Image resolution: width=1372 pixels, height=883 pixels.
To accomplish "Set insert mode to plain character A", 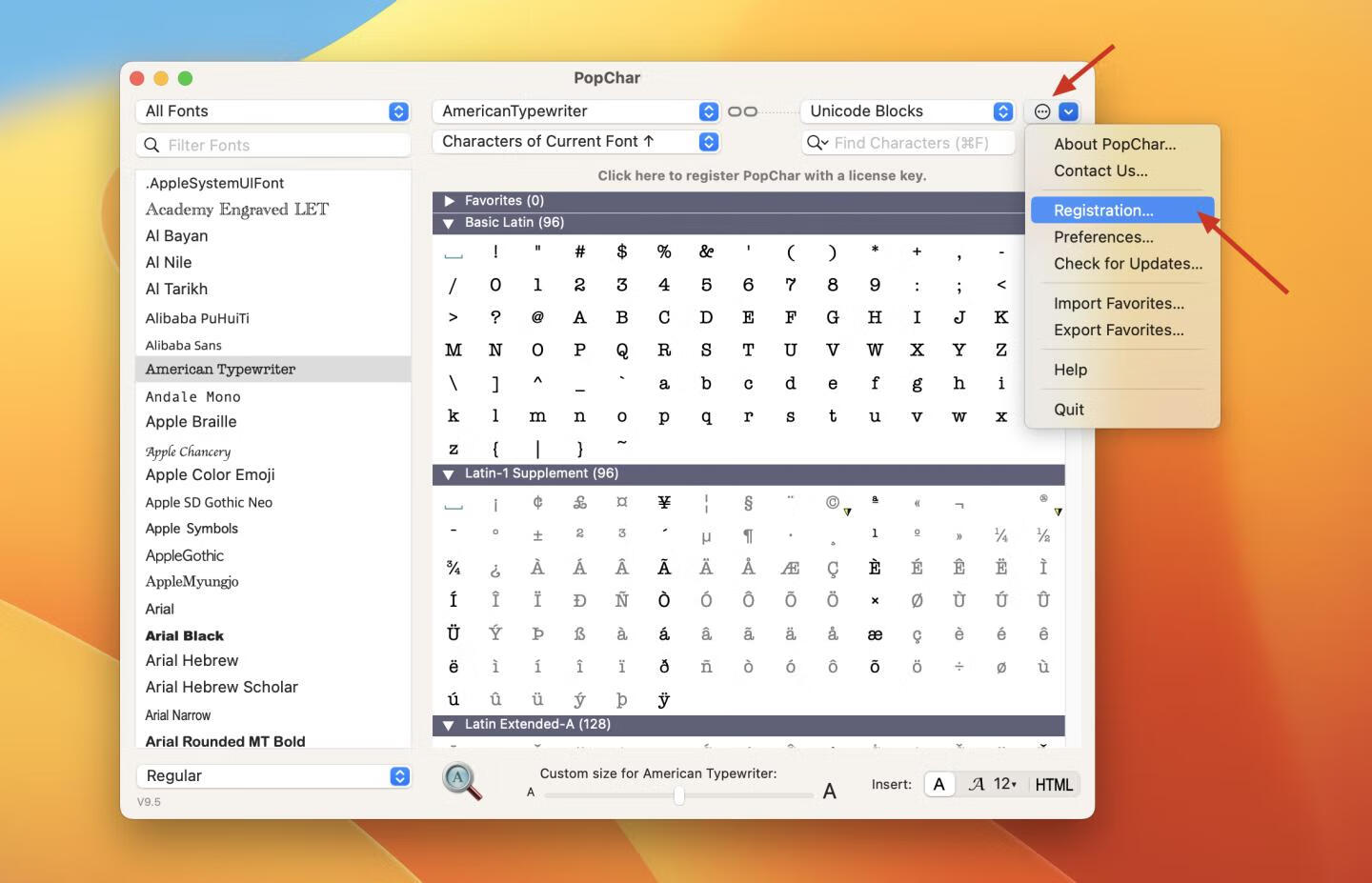I will tap(939, 784).
